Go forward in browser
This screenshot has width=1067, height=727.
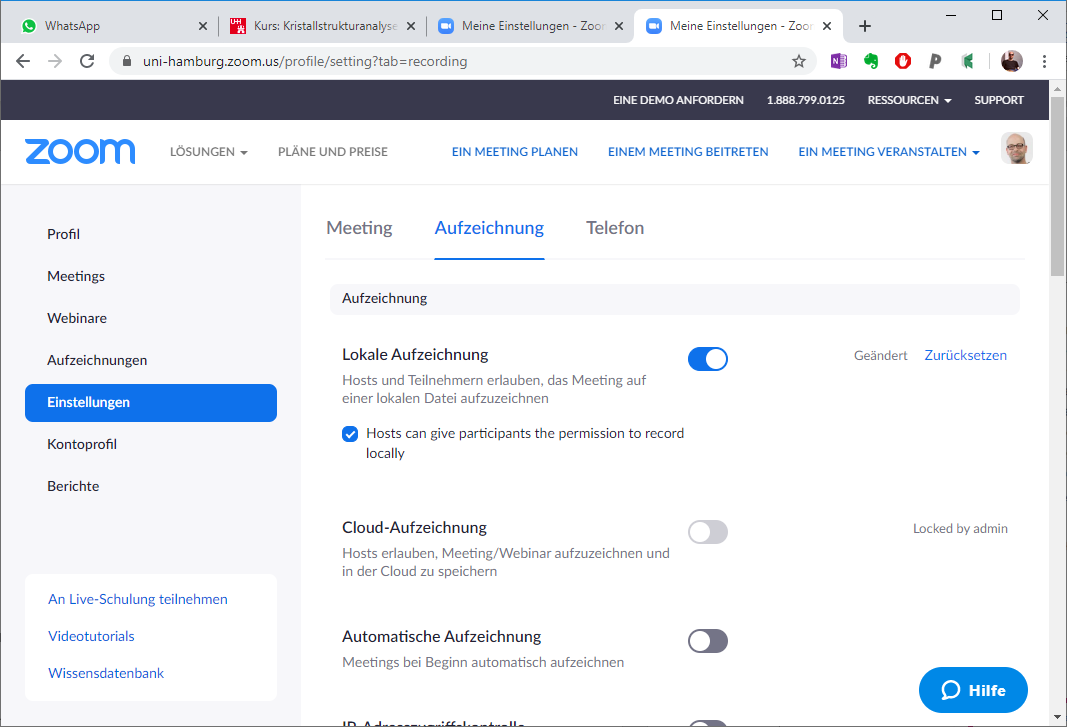pos(55,61)
